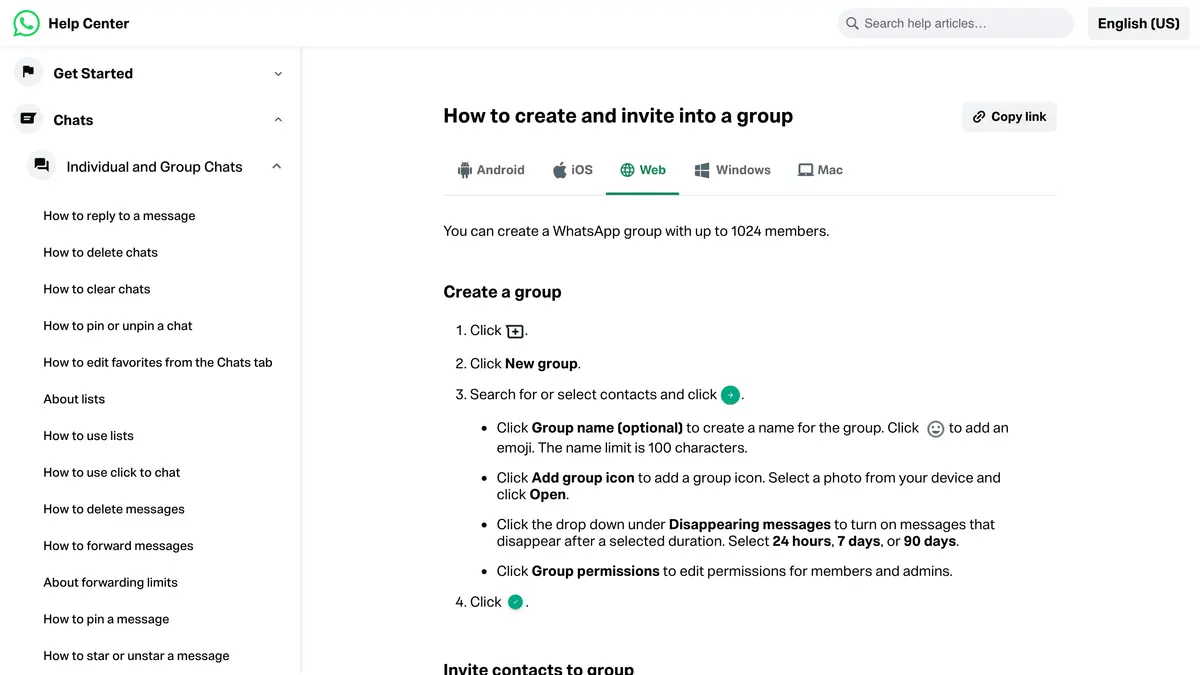1200x675 pixels.
Task: Click the green arrow icon in step 3
Action: 731,395
